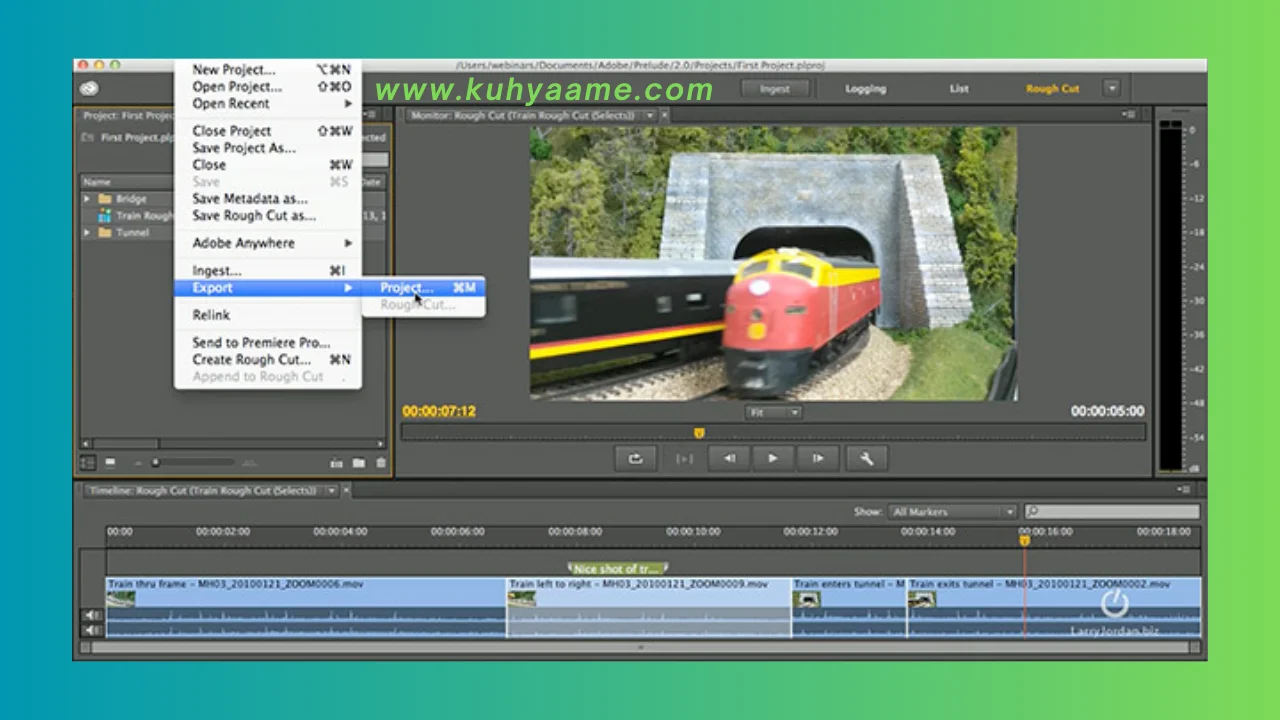This screenshot has width=1280, height=720.
Task: Click the thumbnail view icon in Project panel
Action: (111, 463)
